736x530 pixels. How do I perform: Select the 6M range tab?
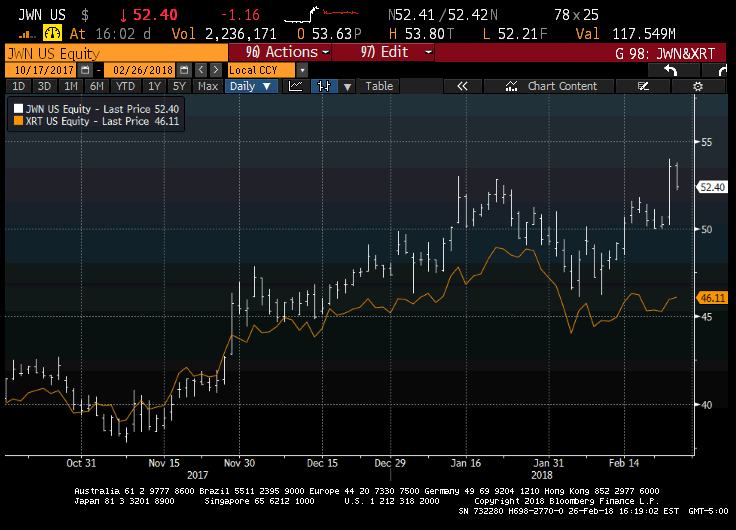97,86
